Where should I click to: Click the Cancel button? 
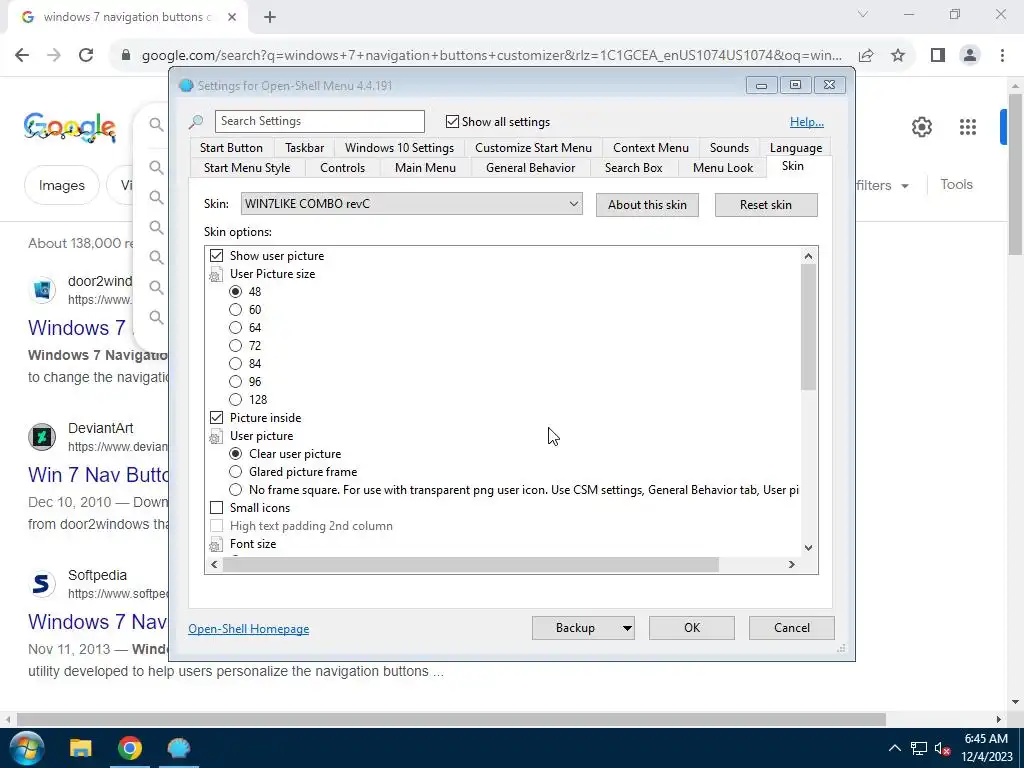[792, 628]
